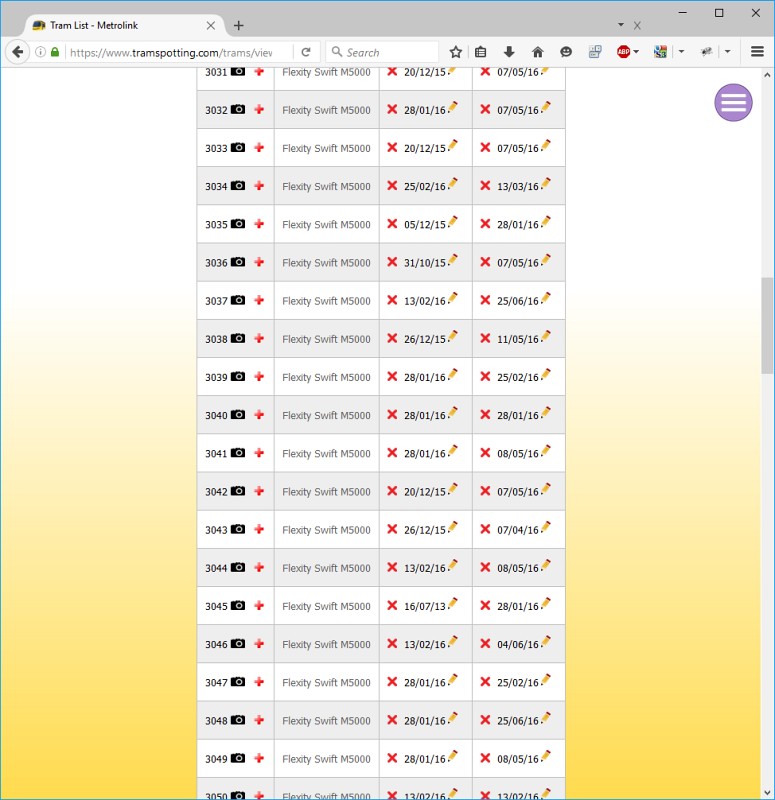Open the Firefox hamburger menu
The width and height of the screenshot is (775, 800).
[757, 52]
